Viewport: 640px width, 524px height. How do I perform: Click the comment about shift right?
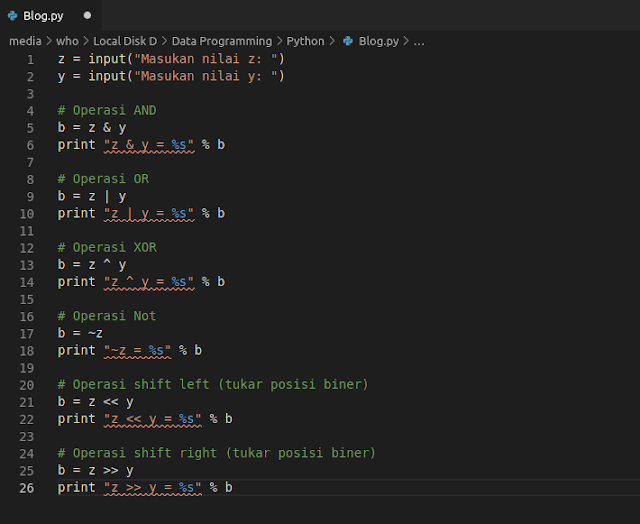coord(216,453)
